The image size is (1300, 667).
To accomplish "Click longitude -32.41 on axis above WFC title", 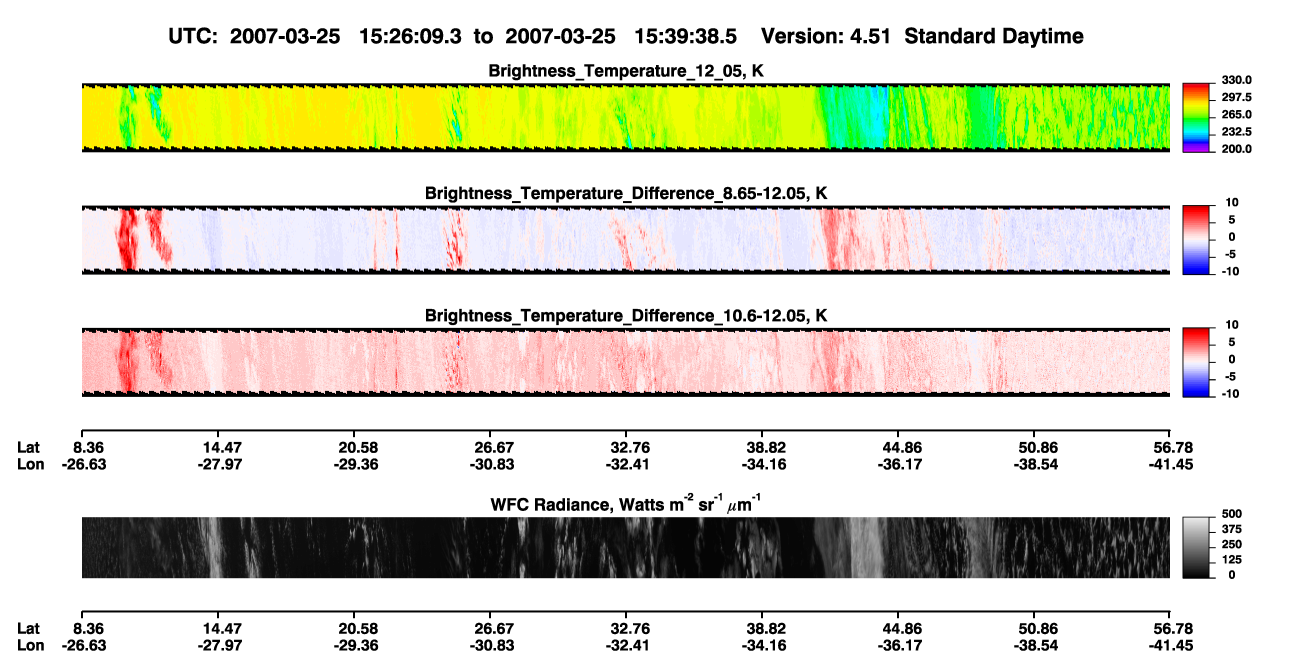I will [630, 464].
